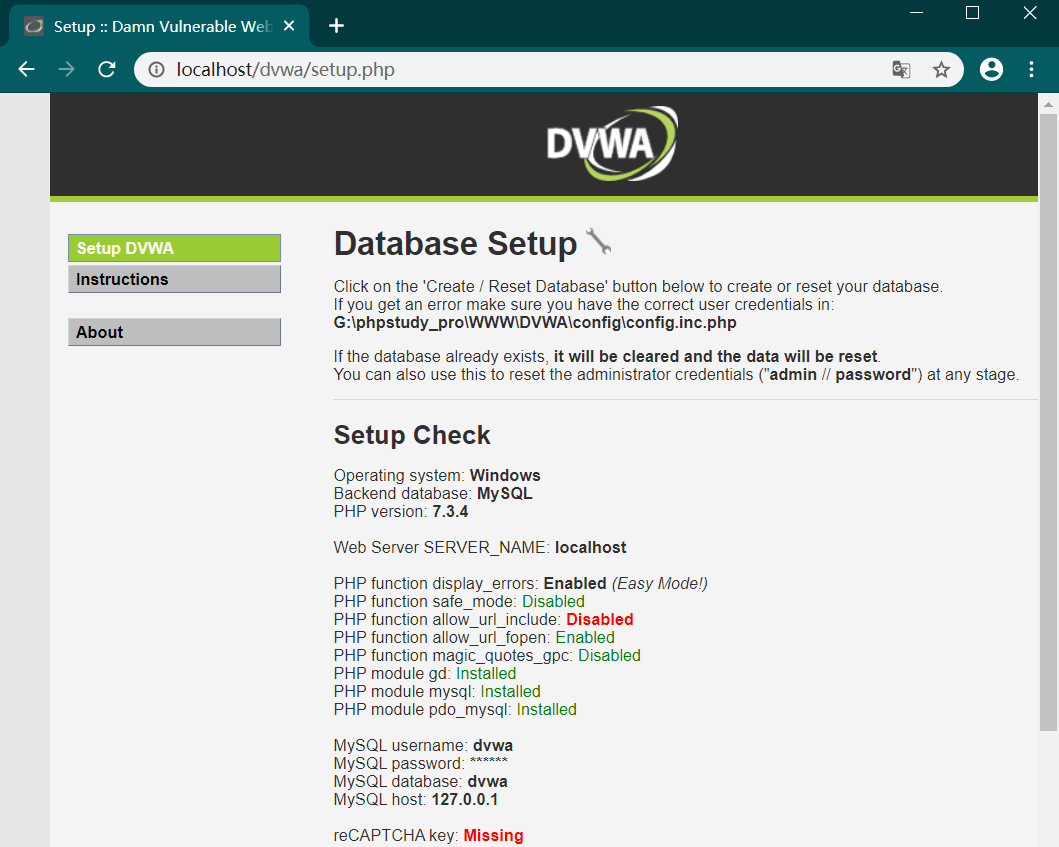The image size is (1059, 847).
Task: Open the Chrome three-dot menu
Action: (x=1031, y=69)
